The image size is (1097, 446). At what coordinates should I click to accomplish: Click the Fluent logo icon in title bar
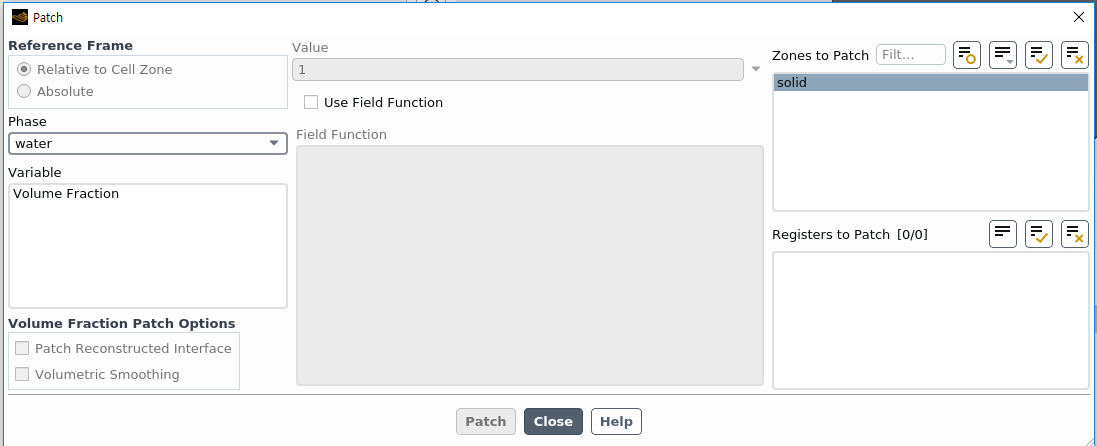pyautogui.click(x=20, y=18)
